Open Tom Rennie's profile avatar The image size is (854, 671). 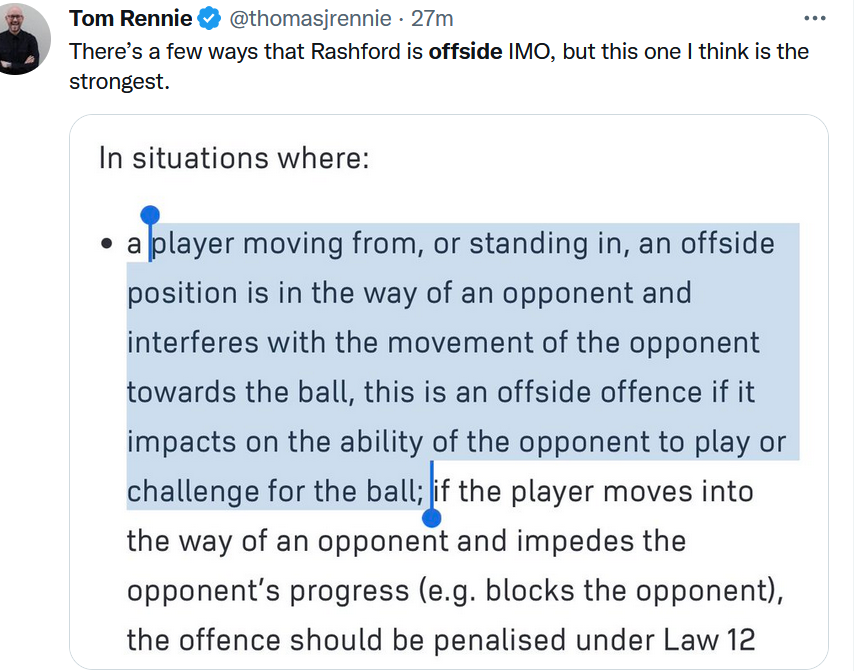pyautogui.click(x=22, y=42)
